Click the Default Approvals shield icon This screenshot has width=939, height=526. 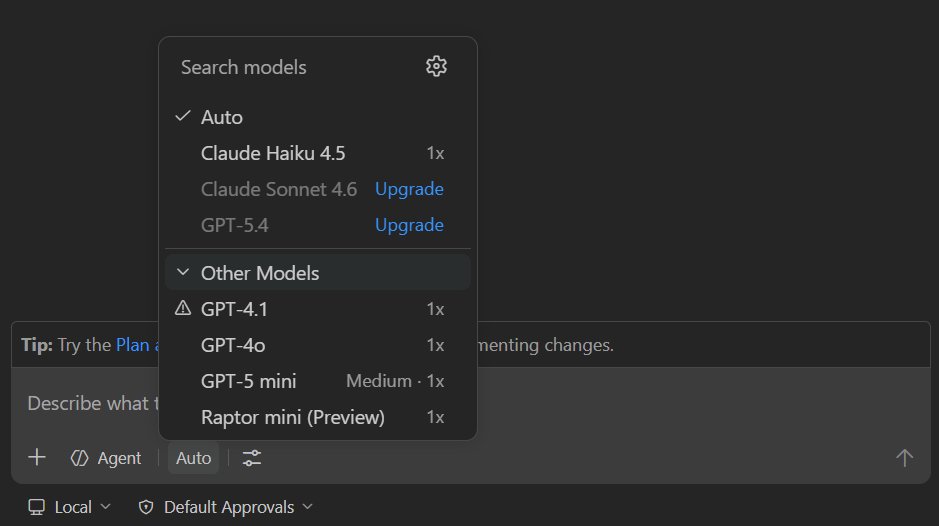146,507
